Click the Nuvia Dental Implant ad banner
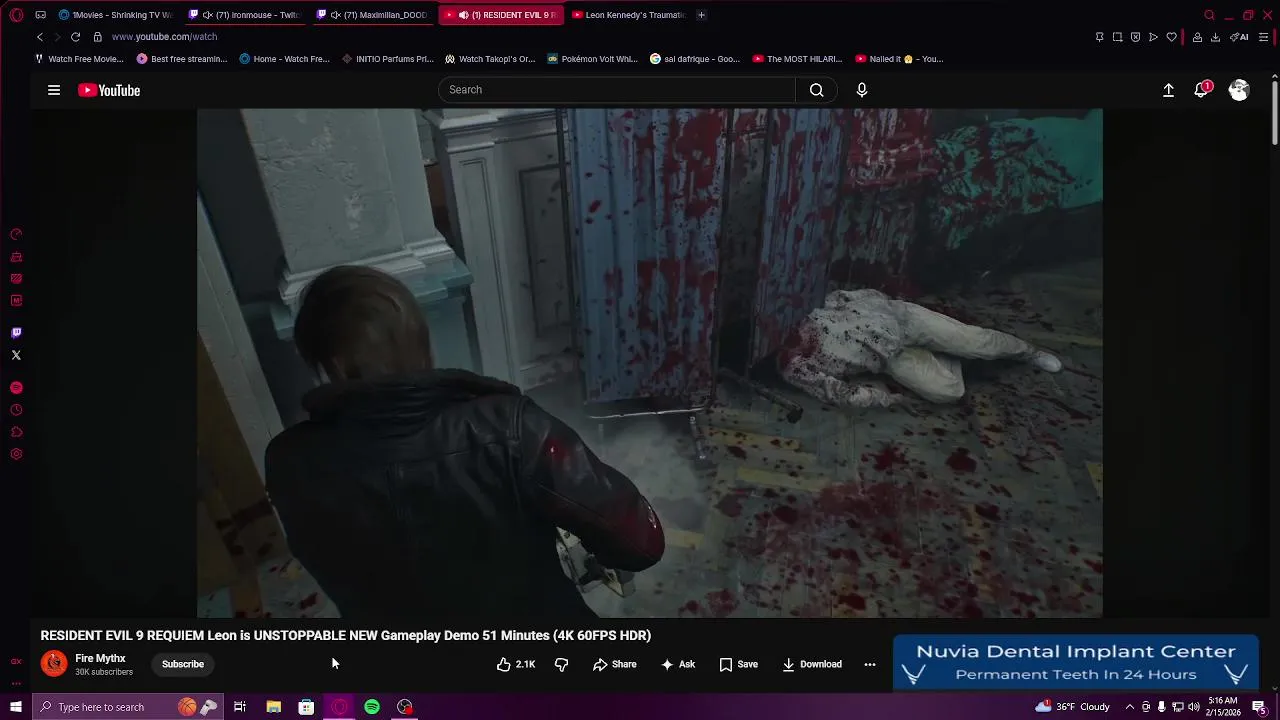The image size is (1280, 720). click(1076, 662)
